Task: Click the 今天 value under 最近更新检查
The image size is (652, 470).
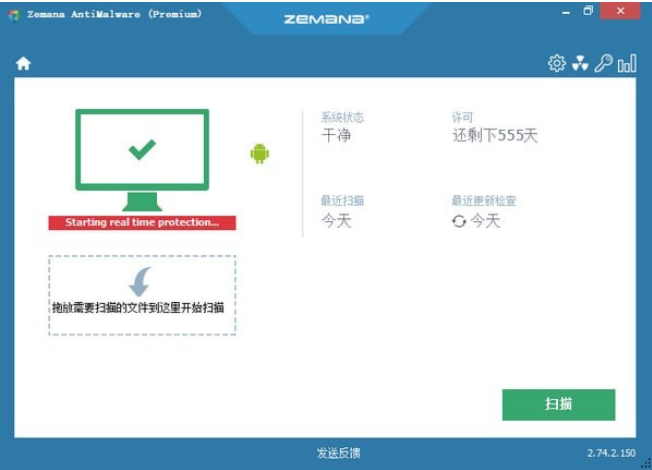Action: tap(485, 221)
